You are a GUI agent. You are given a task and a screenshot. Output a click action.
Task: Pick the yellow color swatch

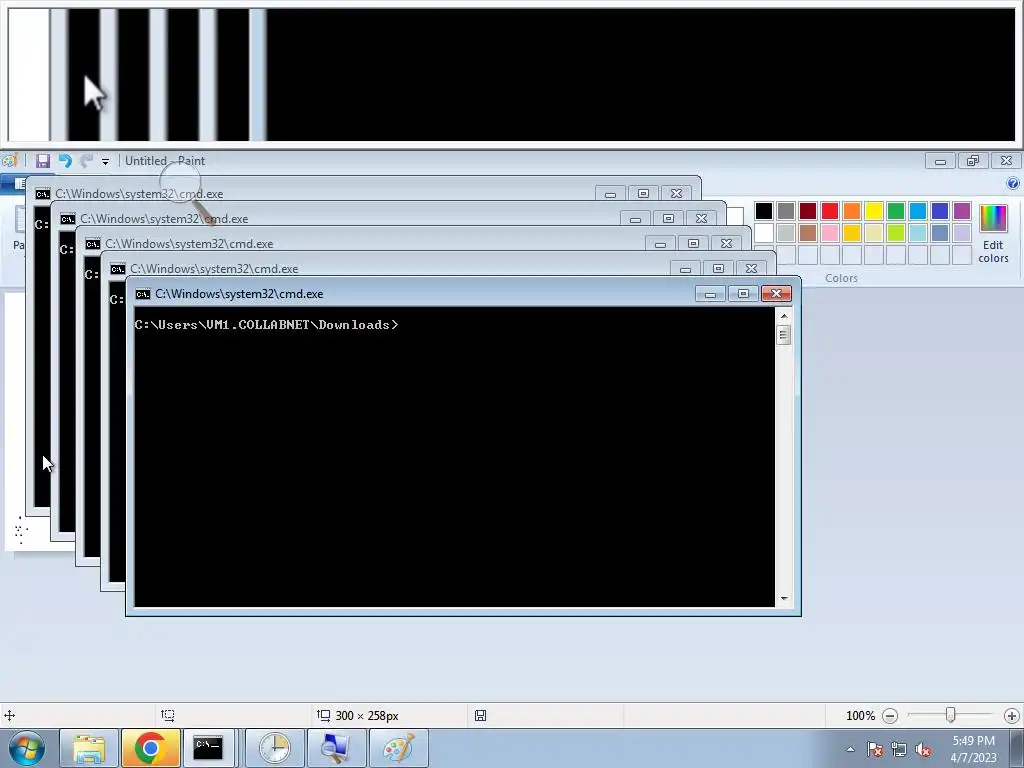[x=874, y=211]
